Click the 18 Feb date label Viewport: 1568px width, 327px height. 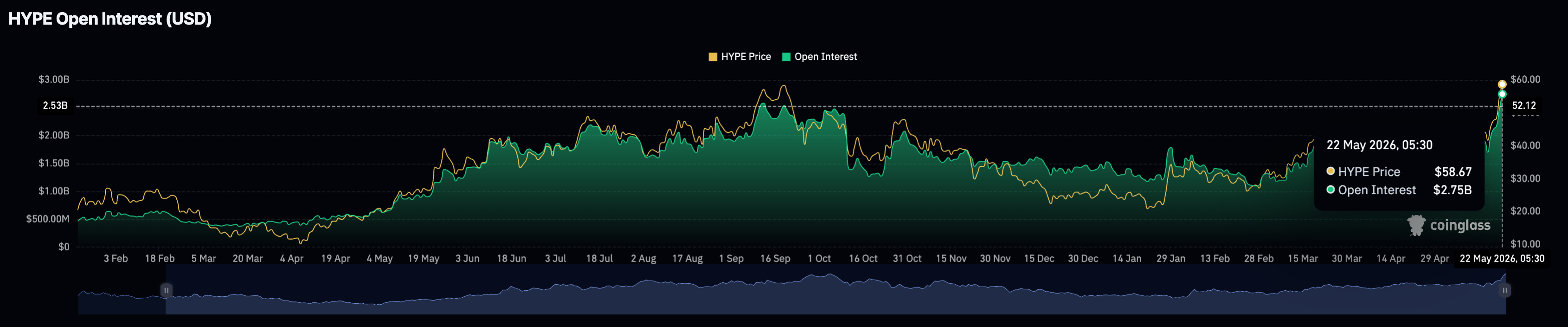click(160, 259)
